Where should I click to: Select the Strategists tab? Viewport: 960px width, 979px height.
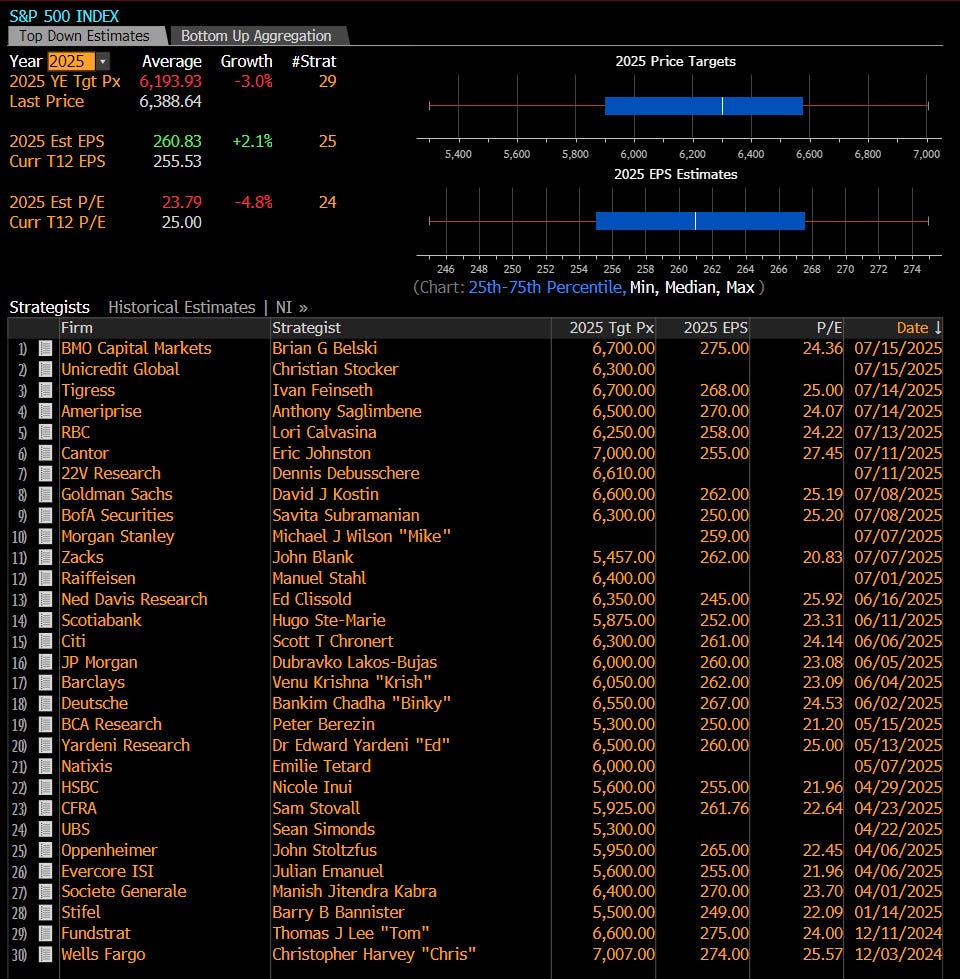pos(49,307)
